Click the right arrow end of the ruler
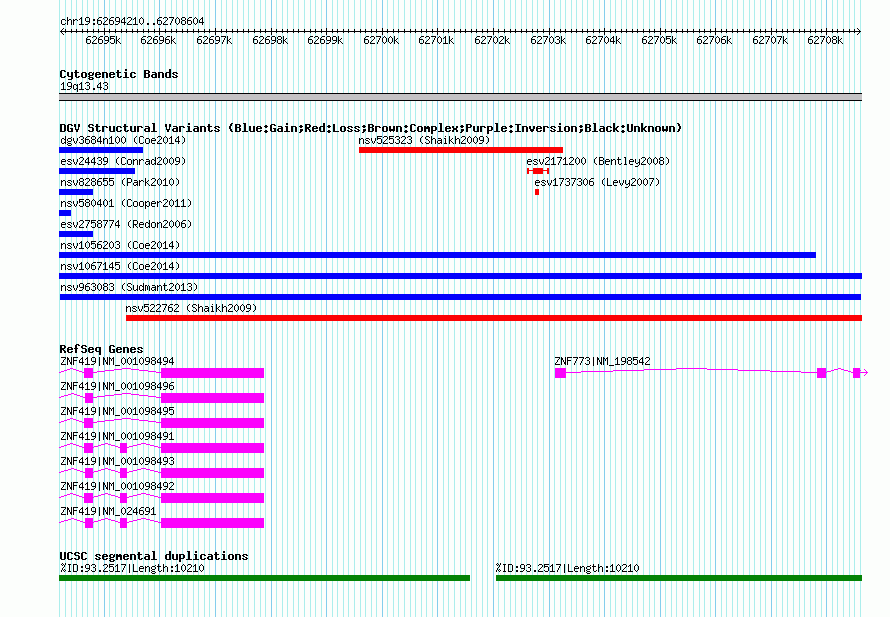The image size is (890, 617). (x=859, y=31)
